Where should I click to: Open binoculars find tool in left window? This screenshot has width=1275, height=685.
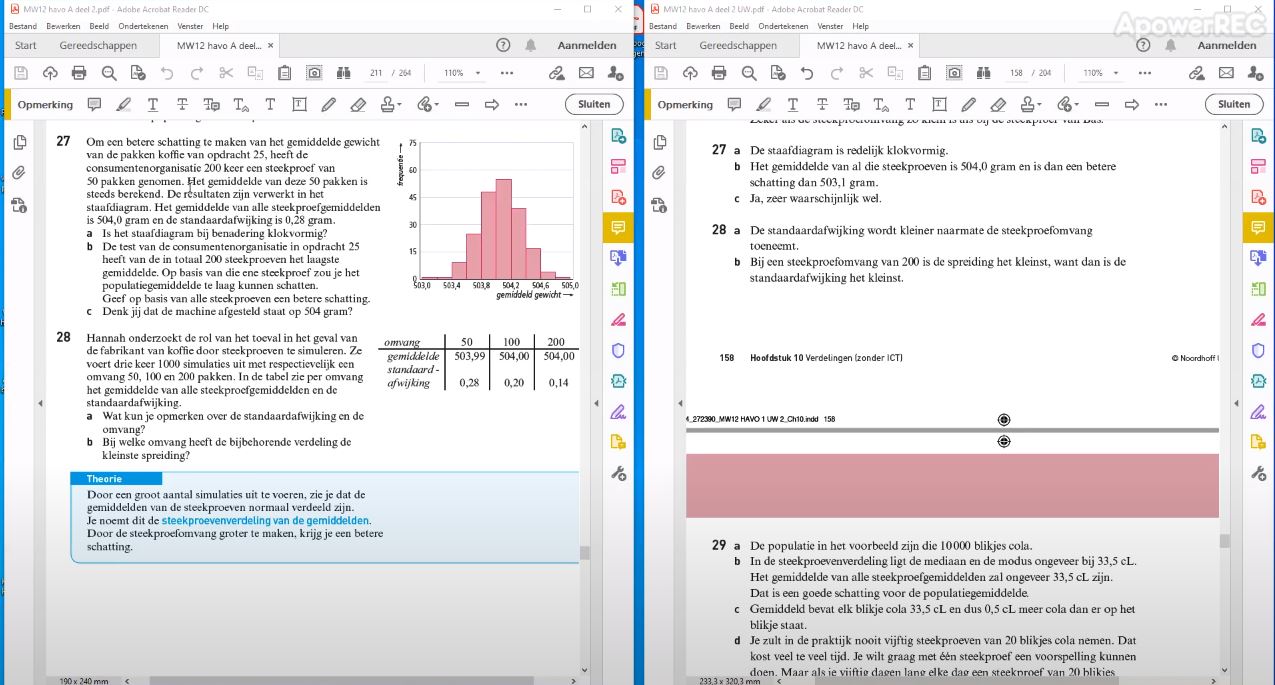343,73
